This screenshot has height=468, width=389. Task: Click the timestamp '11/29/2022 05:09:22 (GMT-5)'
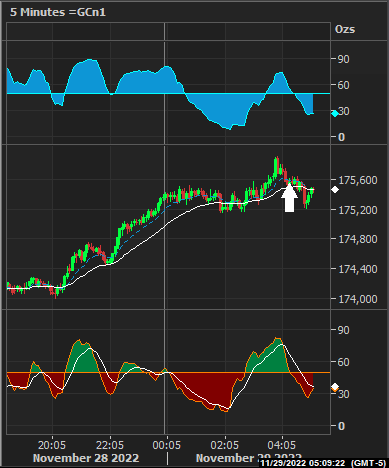323,463
